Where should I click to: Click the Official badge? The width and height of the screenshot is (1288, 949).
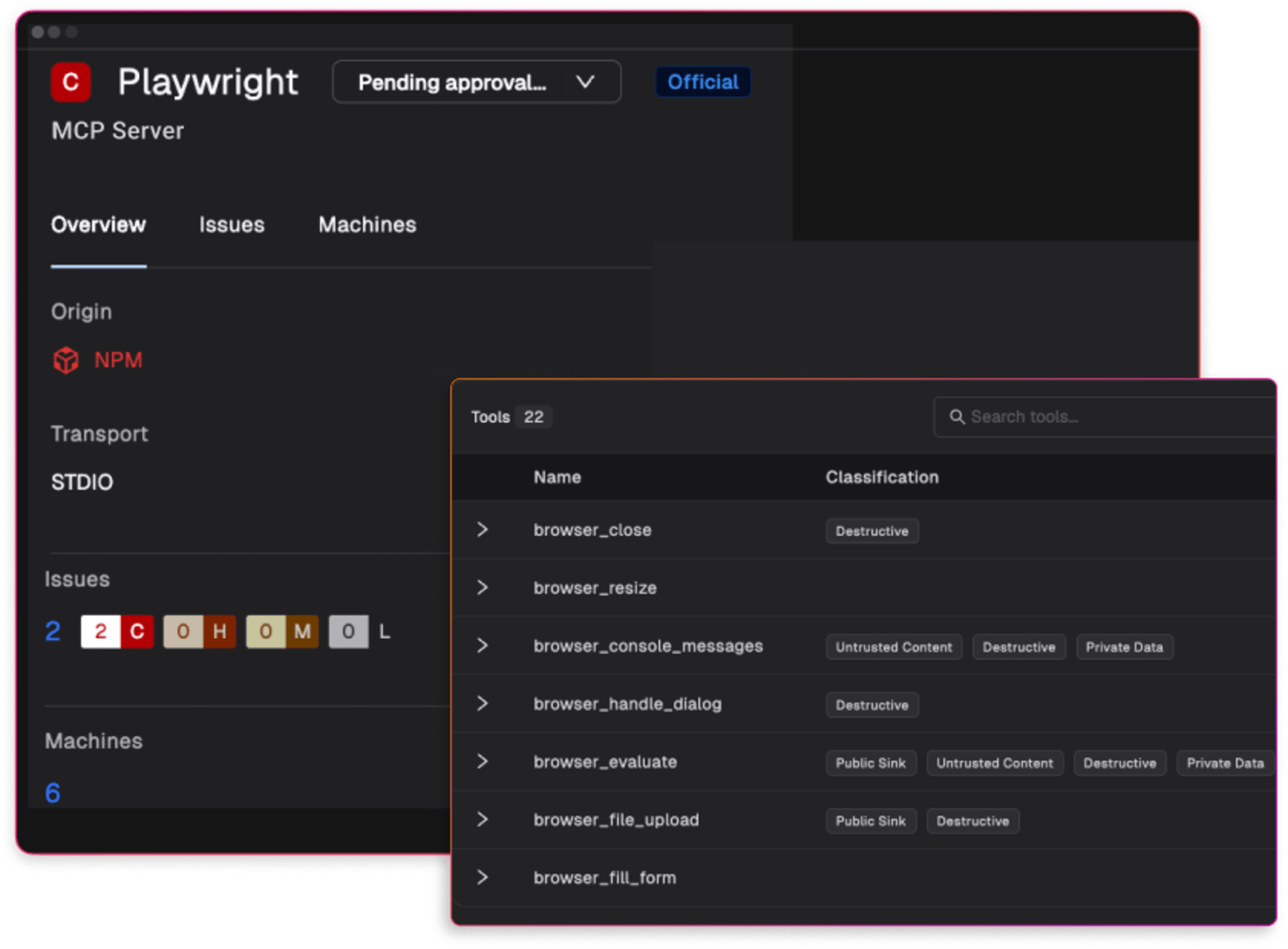(702, 82)
